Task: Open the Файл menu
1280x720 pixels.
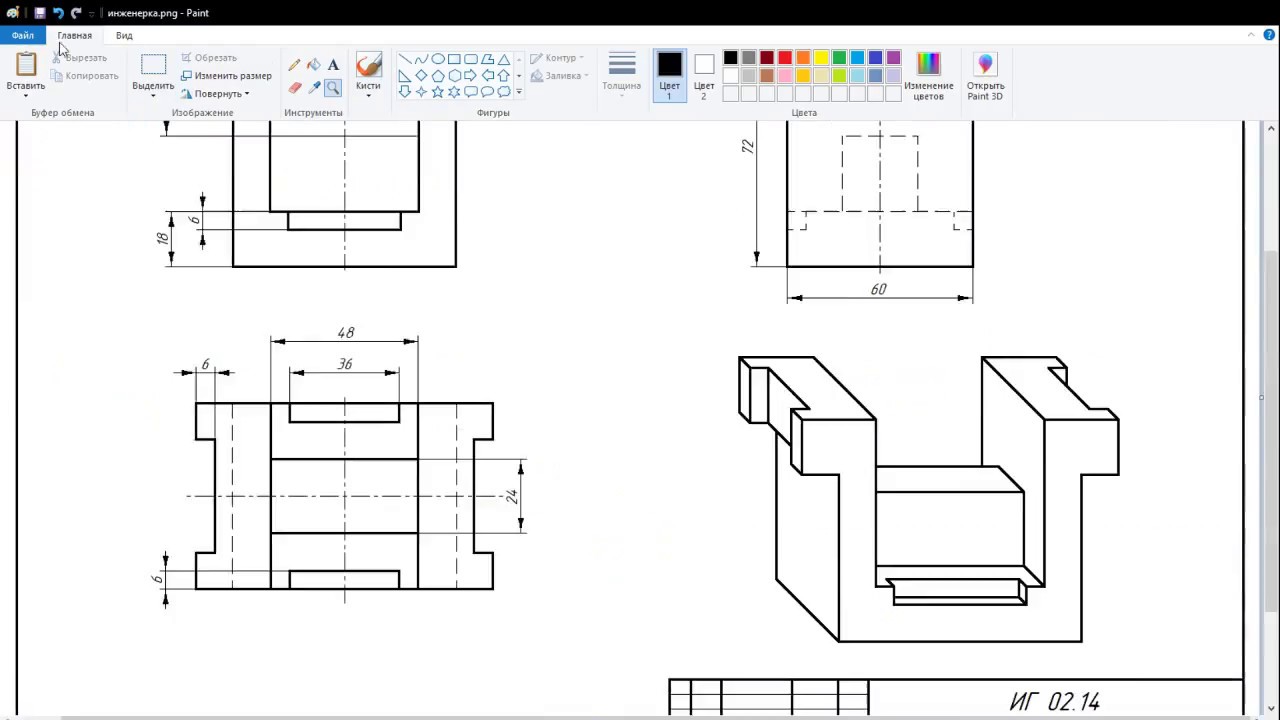Action: click(x=22, y=35)
